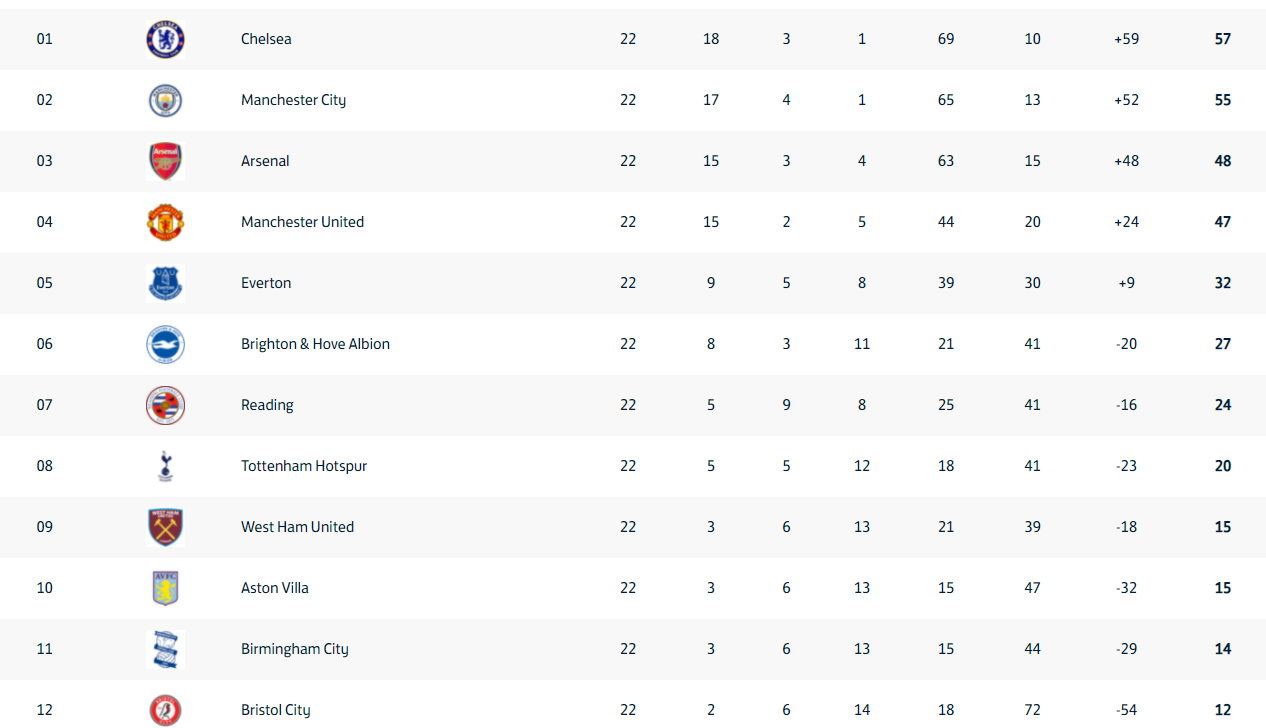Viewport: 1266px width, 728px height.
Task: Select the Brighton & Hove Albion badge
Action: coord(165,344)
